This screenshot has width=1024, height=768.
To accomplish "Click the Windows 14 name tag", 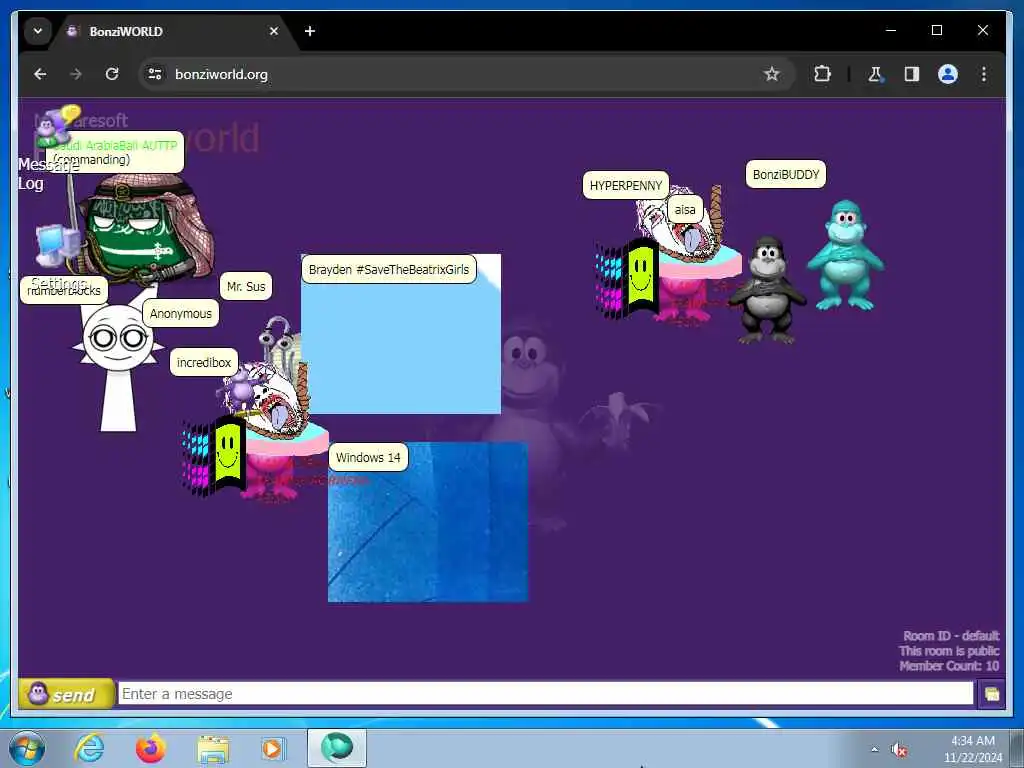I will (x=368, y=457).
